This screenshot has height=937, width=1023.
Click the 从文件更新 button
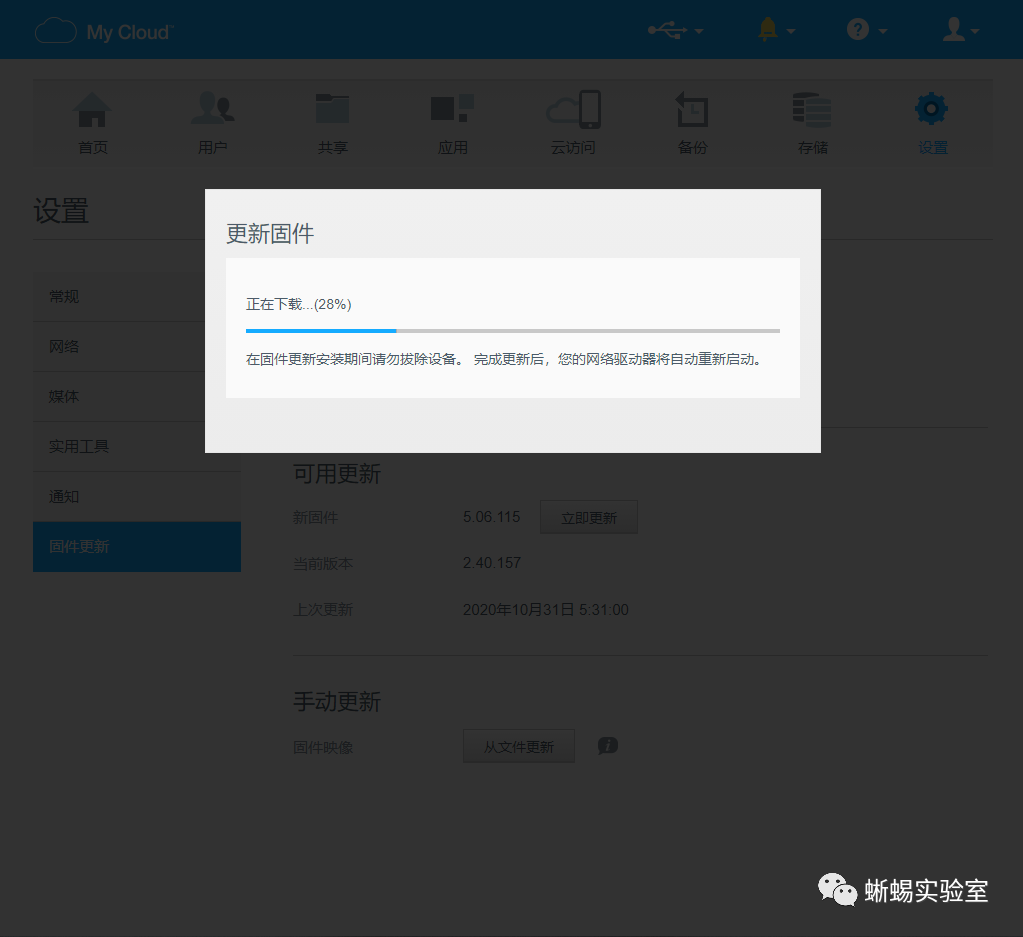pyautogui.click(x=519, y=746)
